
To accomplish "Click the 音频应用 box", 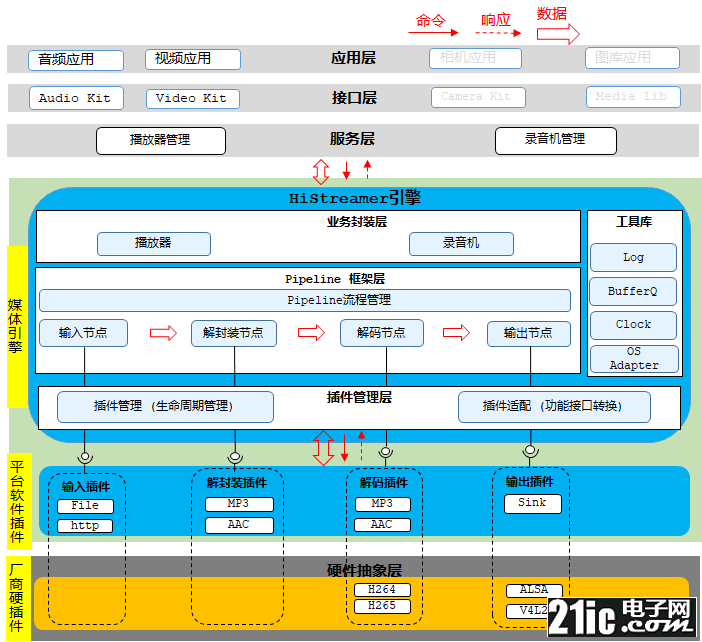I will pyautogui.click(x=76, y=60).
